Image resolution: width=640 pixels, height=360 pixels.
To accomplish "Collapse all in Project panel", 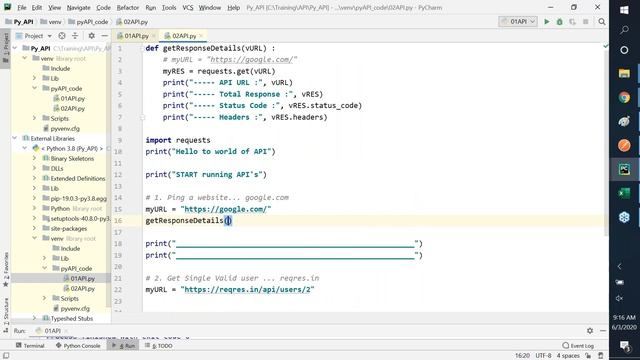I will tap(75, 36).
